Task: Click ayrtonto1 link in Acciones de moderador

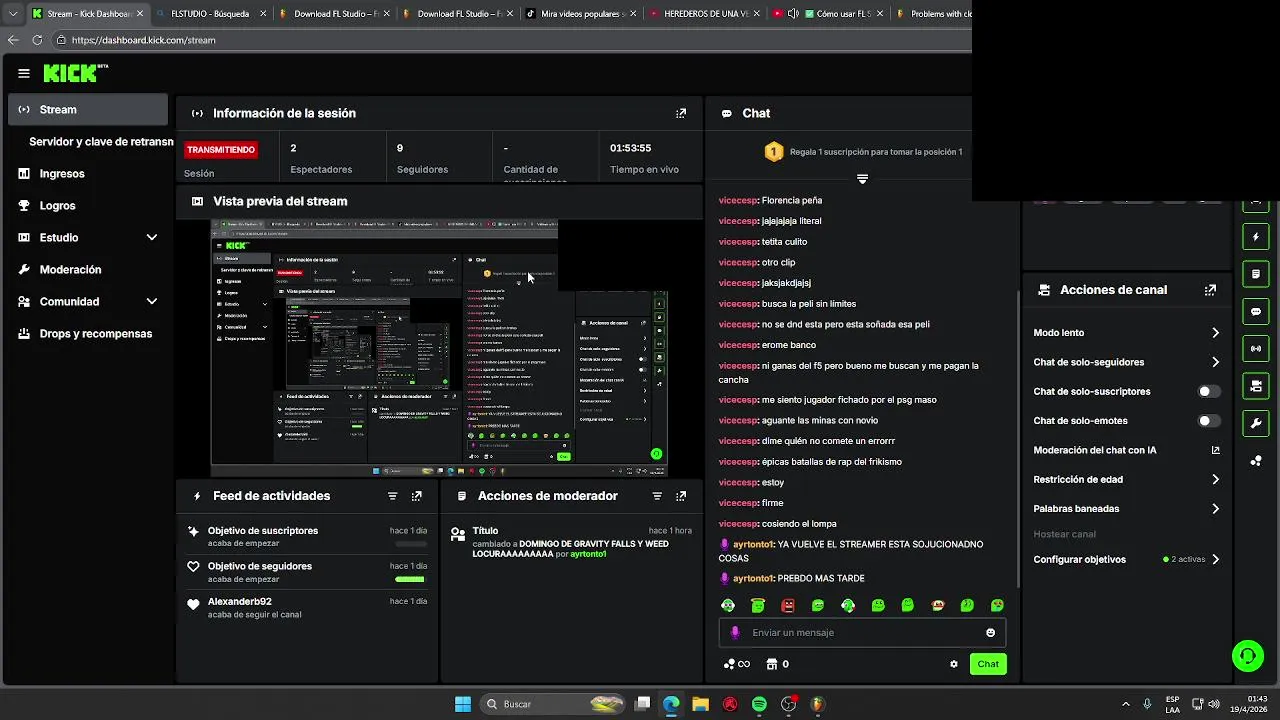Action: point(588,554)
